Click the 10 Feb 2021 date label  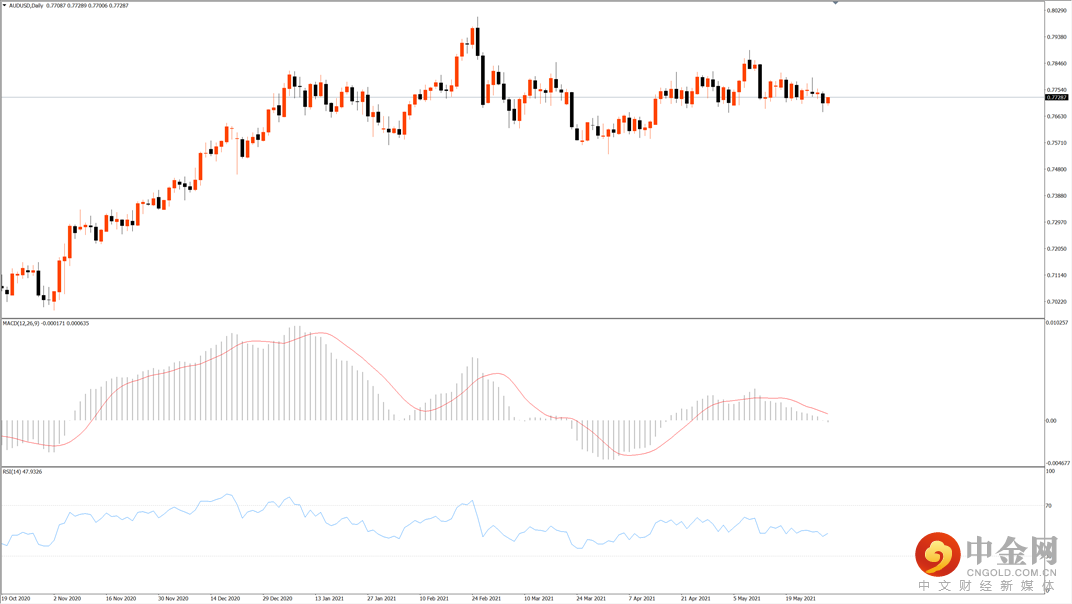click(x=434, y=599)
